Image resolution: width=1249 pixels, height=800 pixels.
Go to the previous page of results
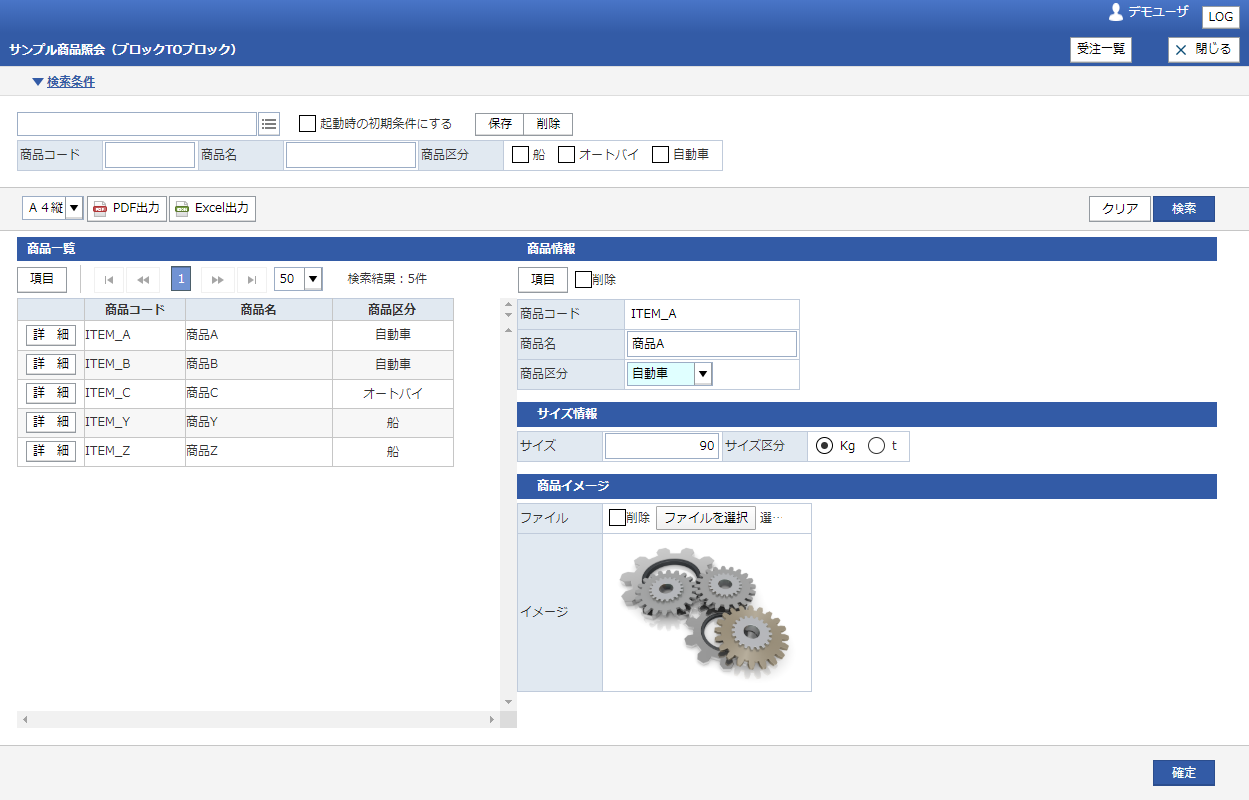[x=144, y=279]
